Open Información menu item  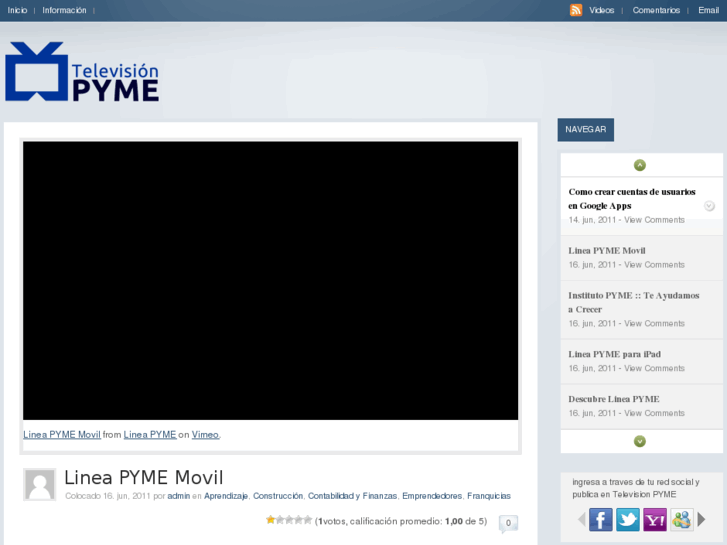pos(64,10)
